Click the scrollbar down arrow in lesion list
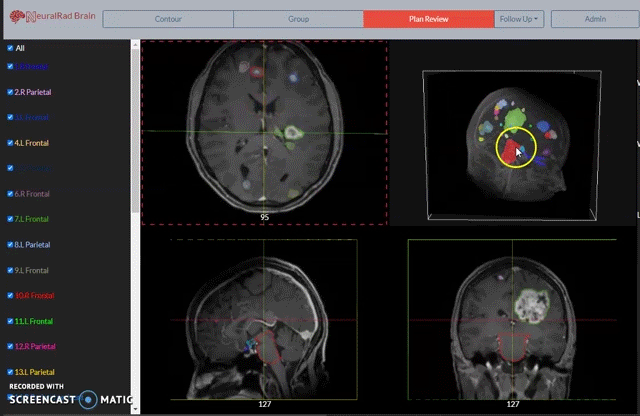640x416 pixels. tap(135, 409)
